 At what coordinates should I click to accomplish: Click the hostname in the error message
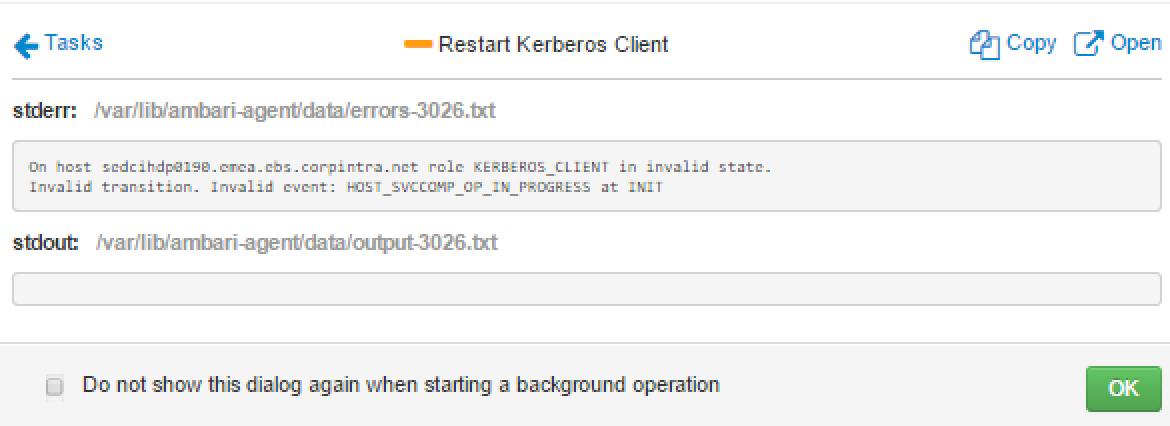(224, 167)
